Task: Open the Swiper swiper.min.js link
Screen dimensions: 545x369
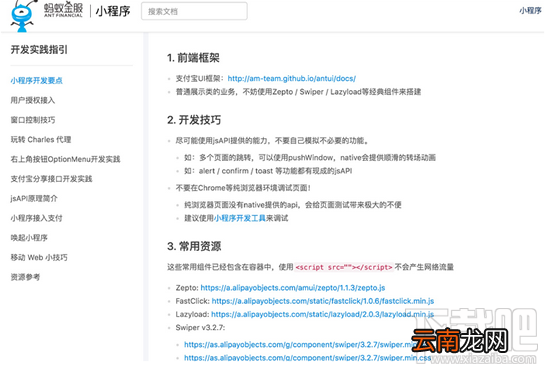Action: click(300, 344)
